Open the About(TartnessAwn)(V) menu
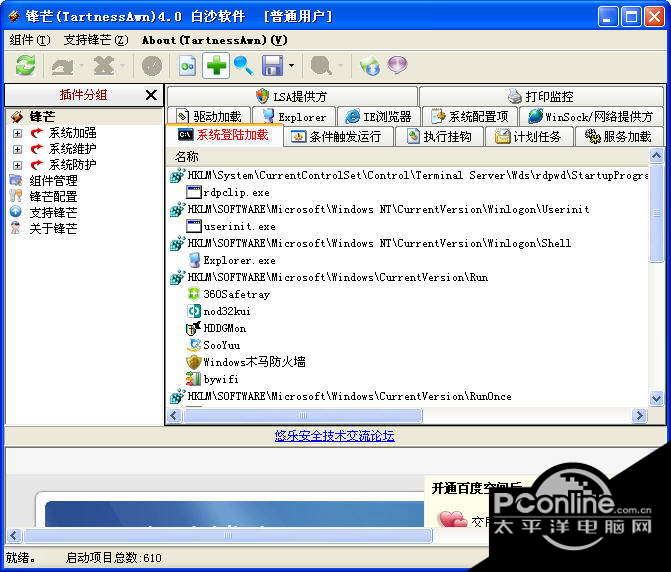 215,40
